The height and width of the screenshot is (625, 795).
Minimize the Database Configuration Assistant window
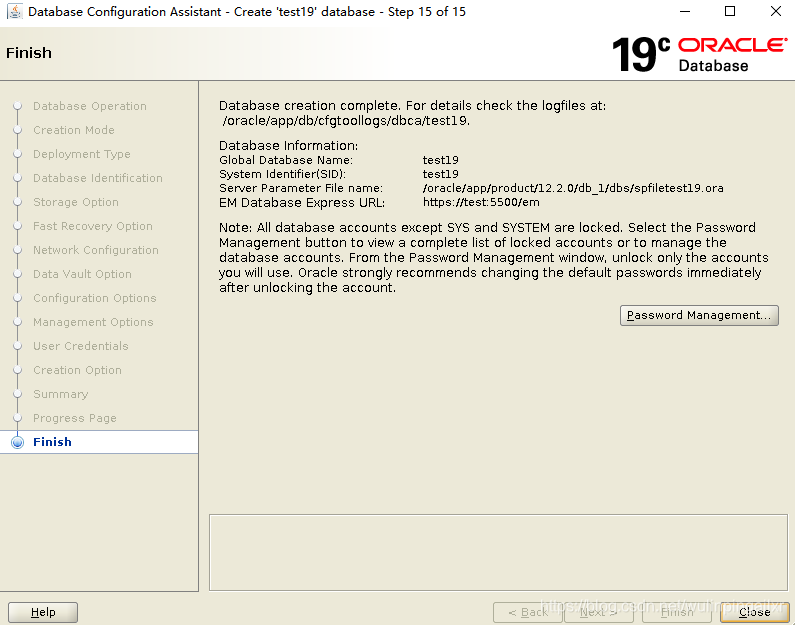pos(685,11)
